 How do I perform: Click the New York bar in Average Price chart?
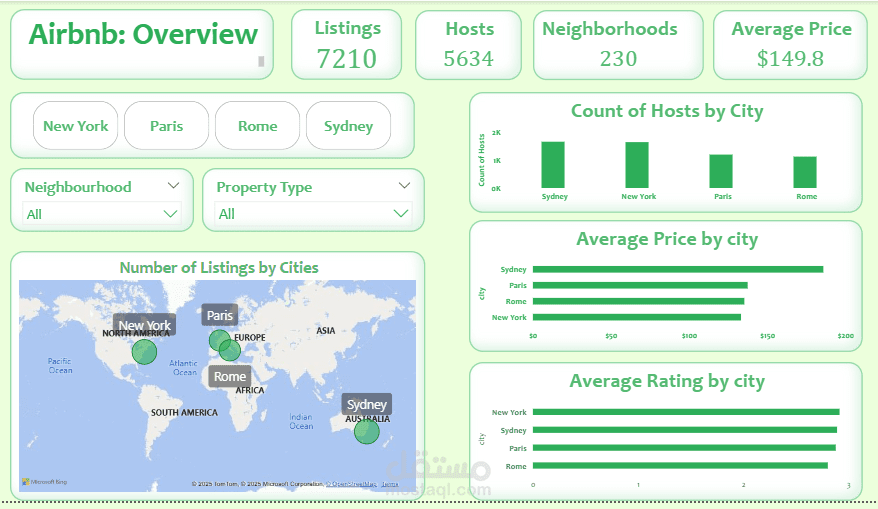pyautogui.click(x=637, y=317)
